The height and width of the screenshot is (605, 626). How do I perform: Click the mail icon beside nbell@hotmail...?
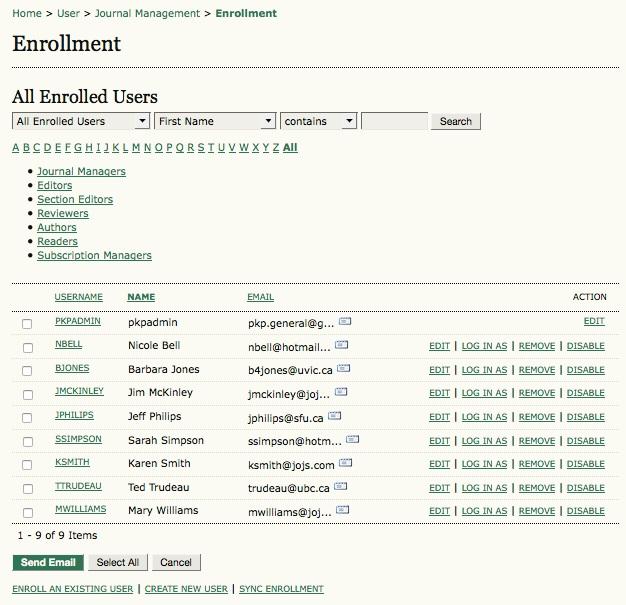[x=341, y=344]
